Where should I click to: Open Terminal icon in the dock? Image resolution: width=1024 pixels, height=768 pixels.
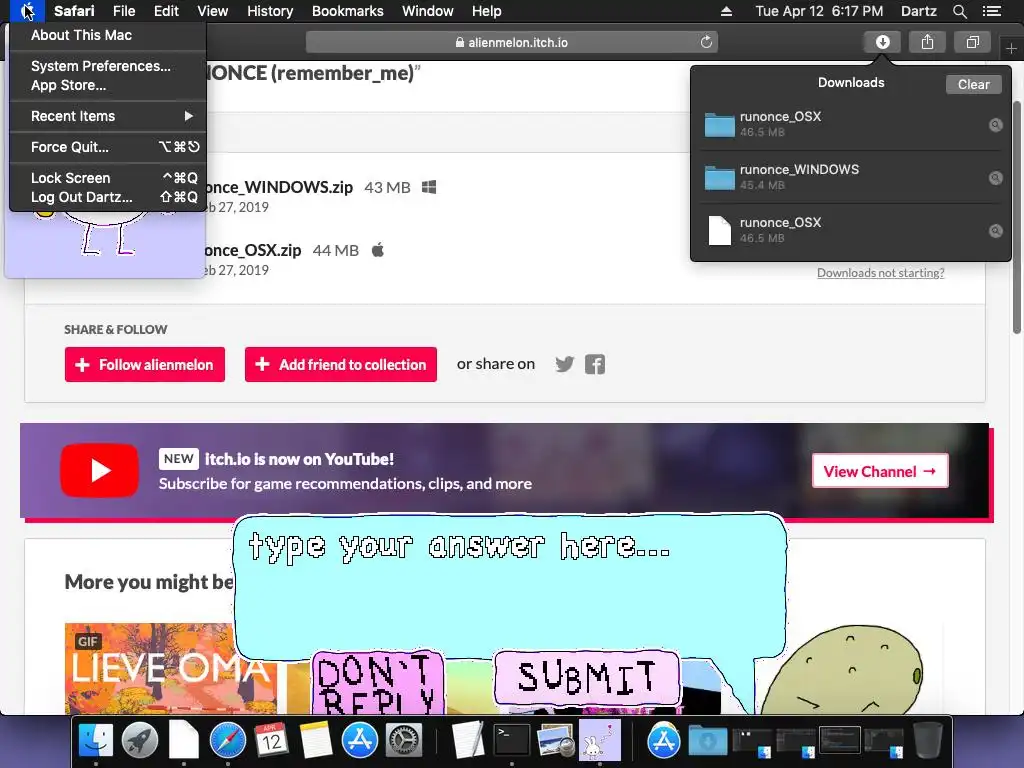[511, 741]
